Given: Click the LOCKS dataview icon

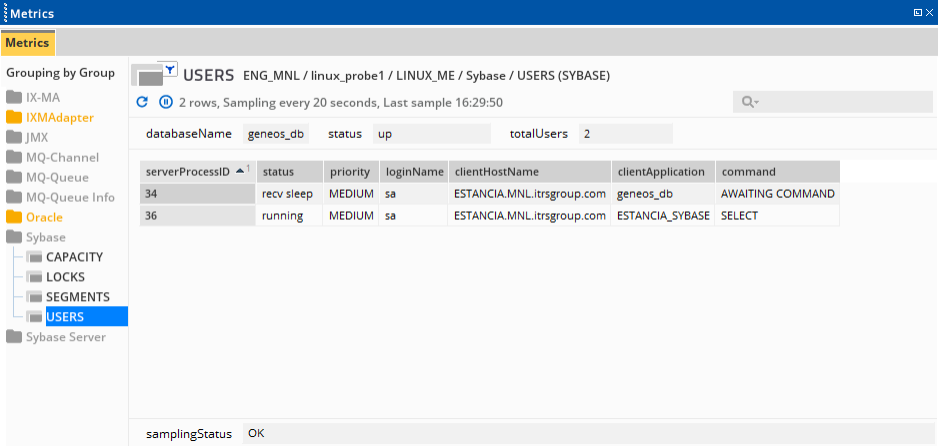Looking at the screenshot, I should tap(34, 277).
